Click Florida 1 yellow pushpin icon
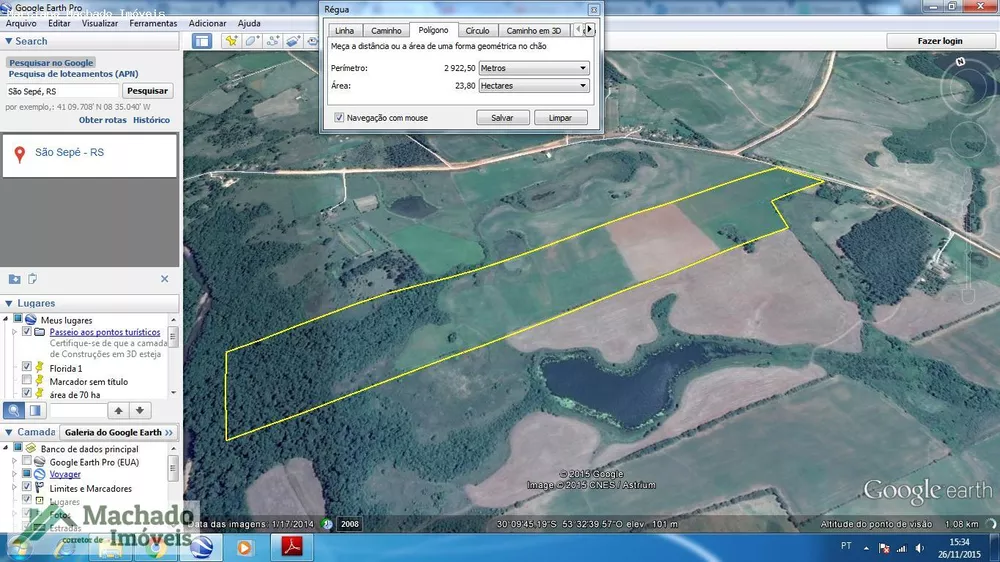The height and width of the screenshot is (562, 1000). 40,367
